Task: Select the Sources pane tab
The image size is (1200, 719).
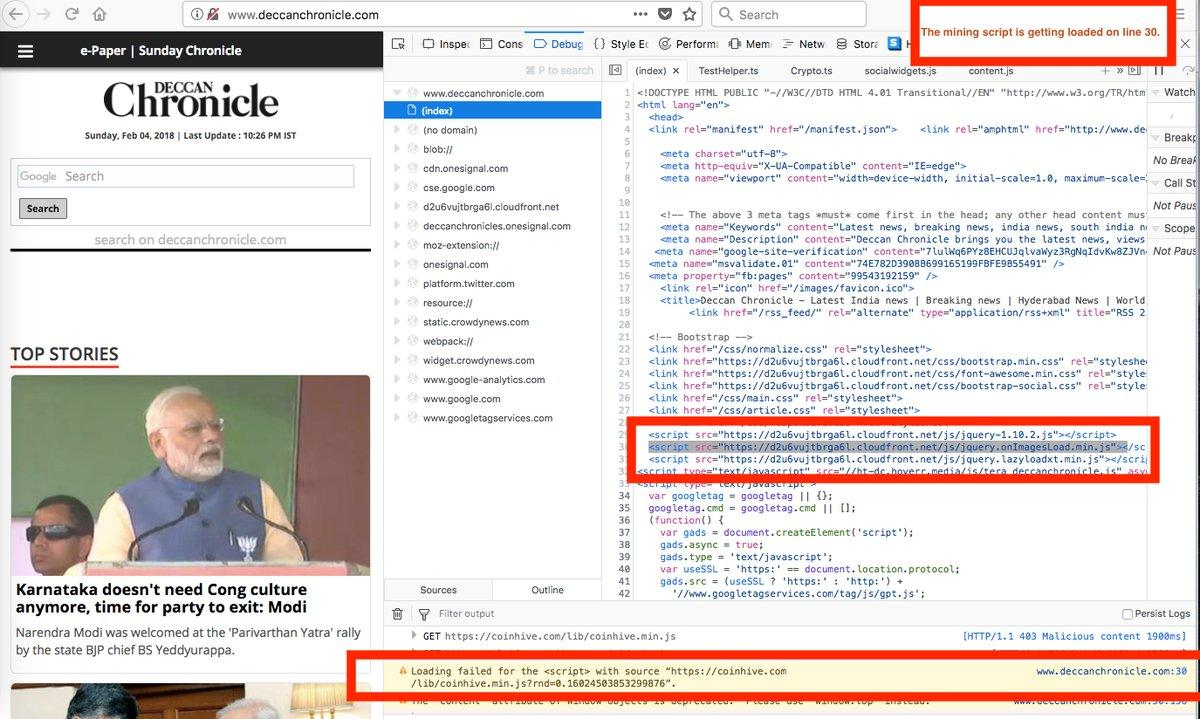Action: (x=438, y=590)
